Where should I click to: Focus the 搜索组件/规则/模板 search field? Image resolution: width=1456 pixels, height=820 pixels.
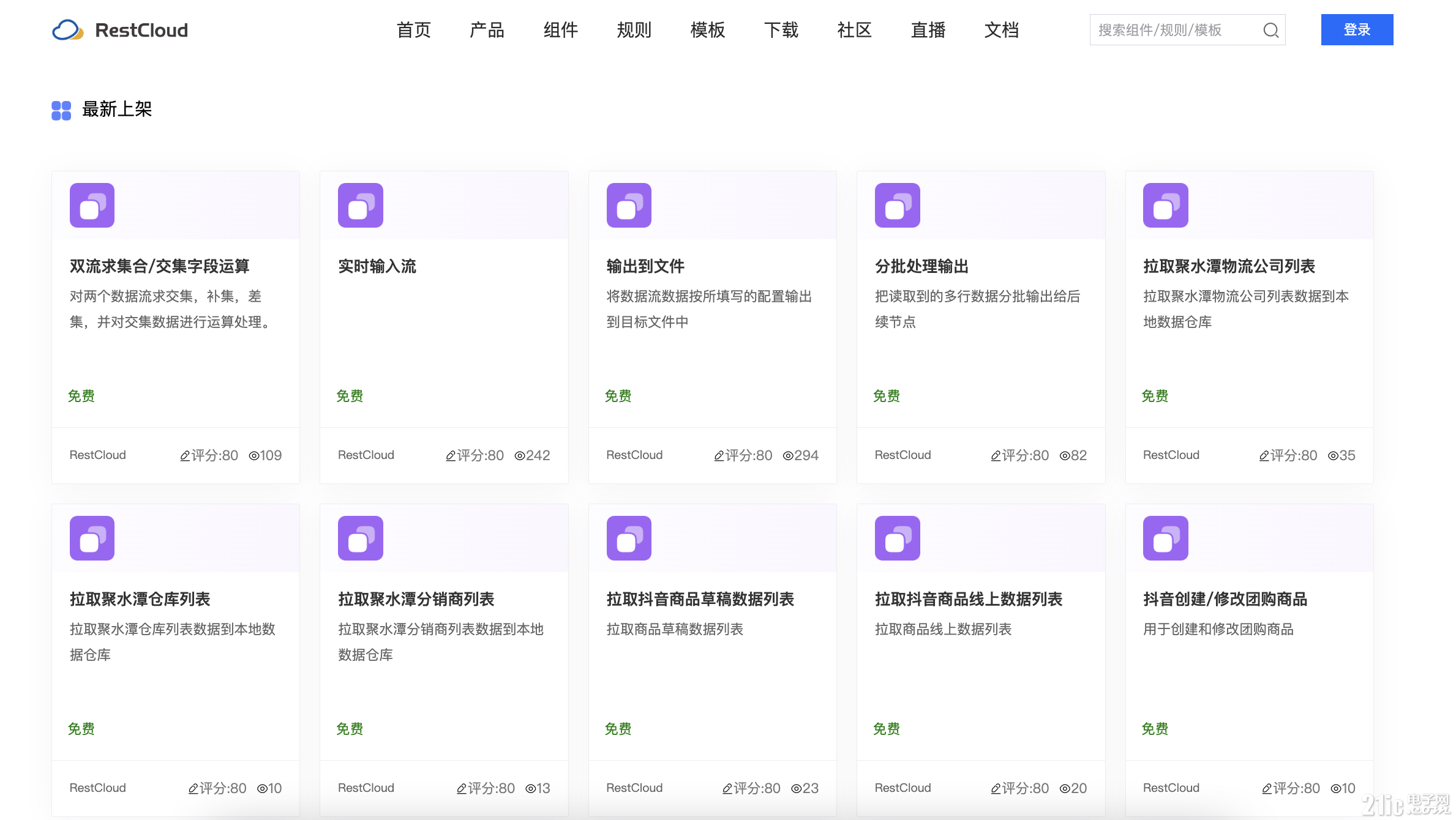coord(1187,30)
